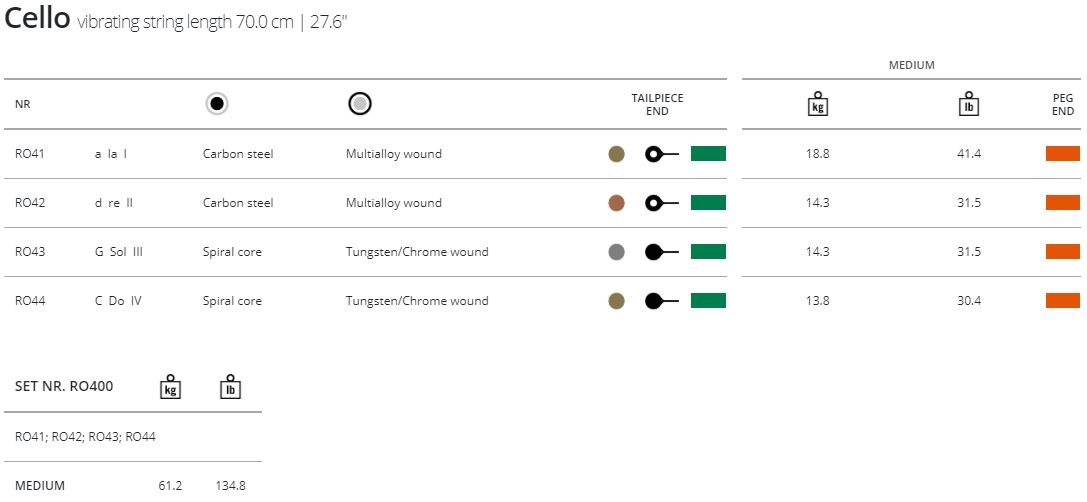Viewport: 1087px width, 502px height.
Task: Click the winding material icon in header
Action: [x=360, y=104]
